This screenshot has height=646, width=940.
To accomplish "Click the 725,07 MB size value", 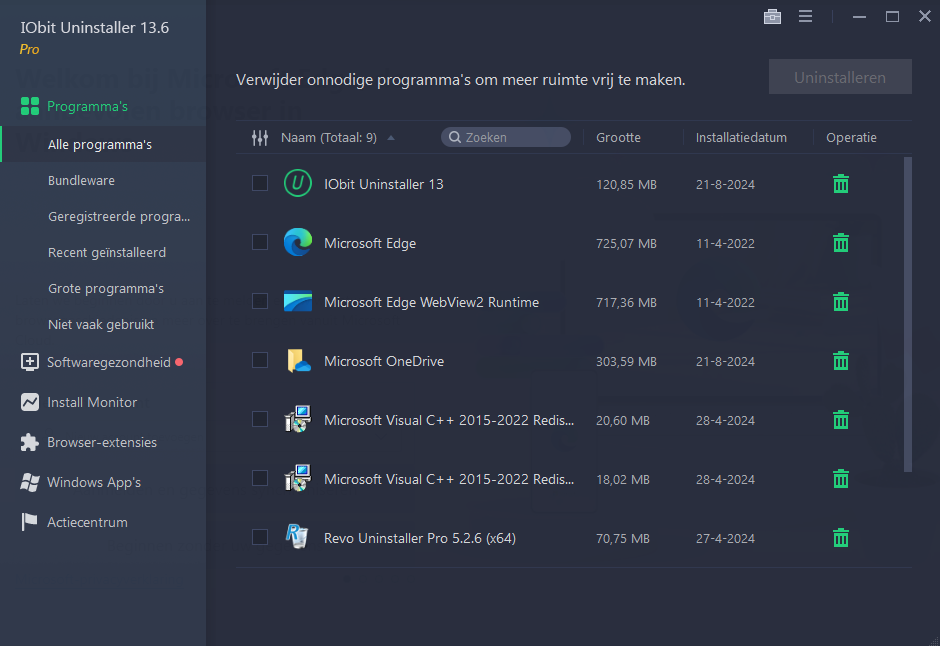I will pyautogui.click(x=626, y=243).
